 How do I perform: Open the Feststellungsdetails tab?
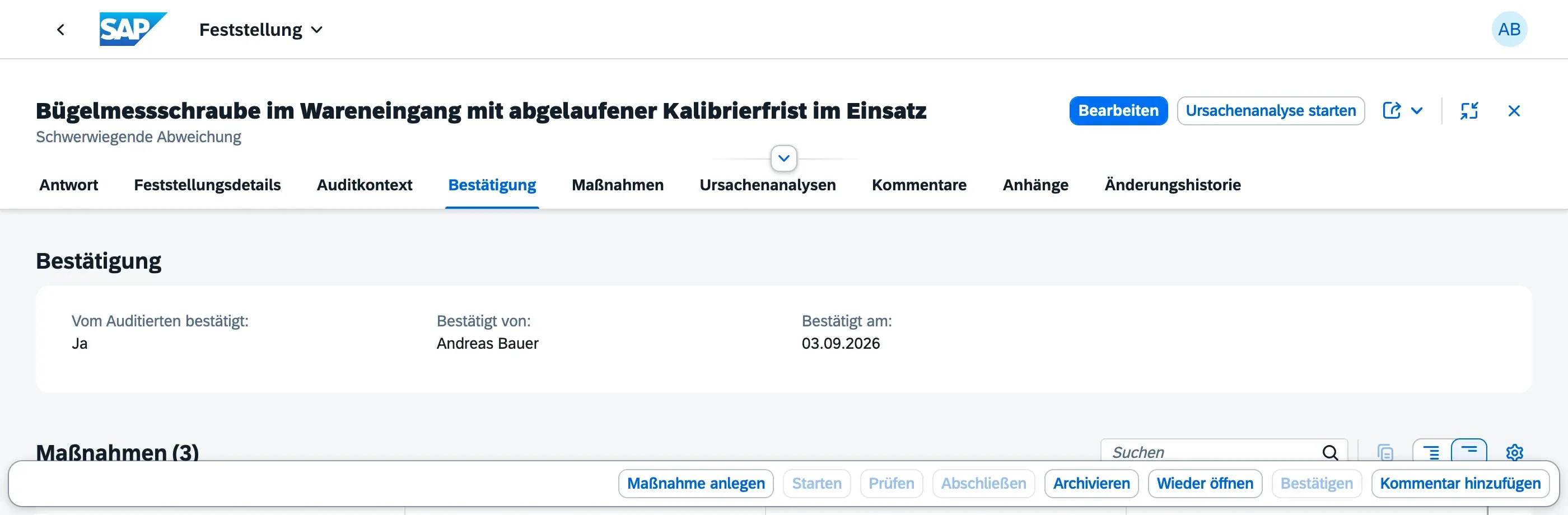coord(207,185)
